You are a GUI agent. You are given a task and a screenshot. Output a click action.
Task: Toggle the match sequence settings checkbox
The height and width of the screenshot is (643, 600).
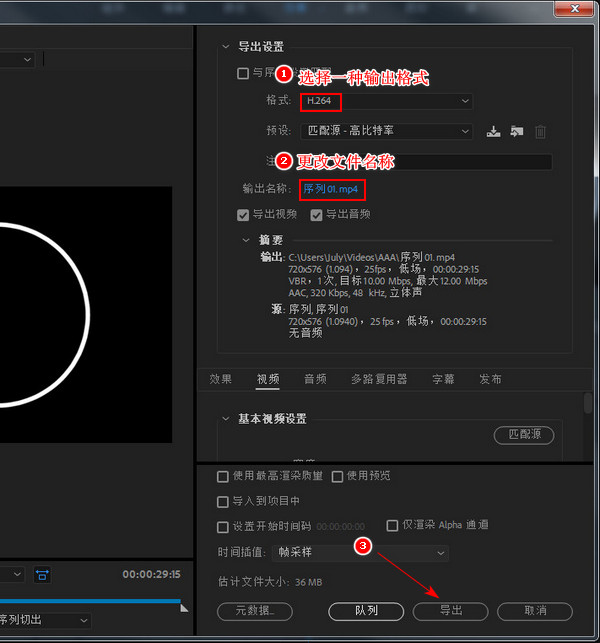(243, 73)
